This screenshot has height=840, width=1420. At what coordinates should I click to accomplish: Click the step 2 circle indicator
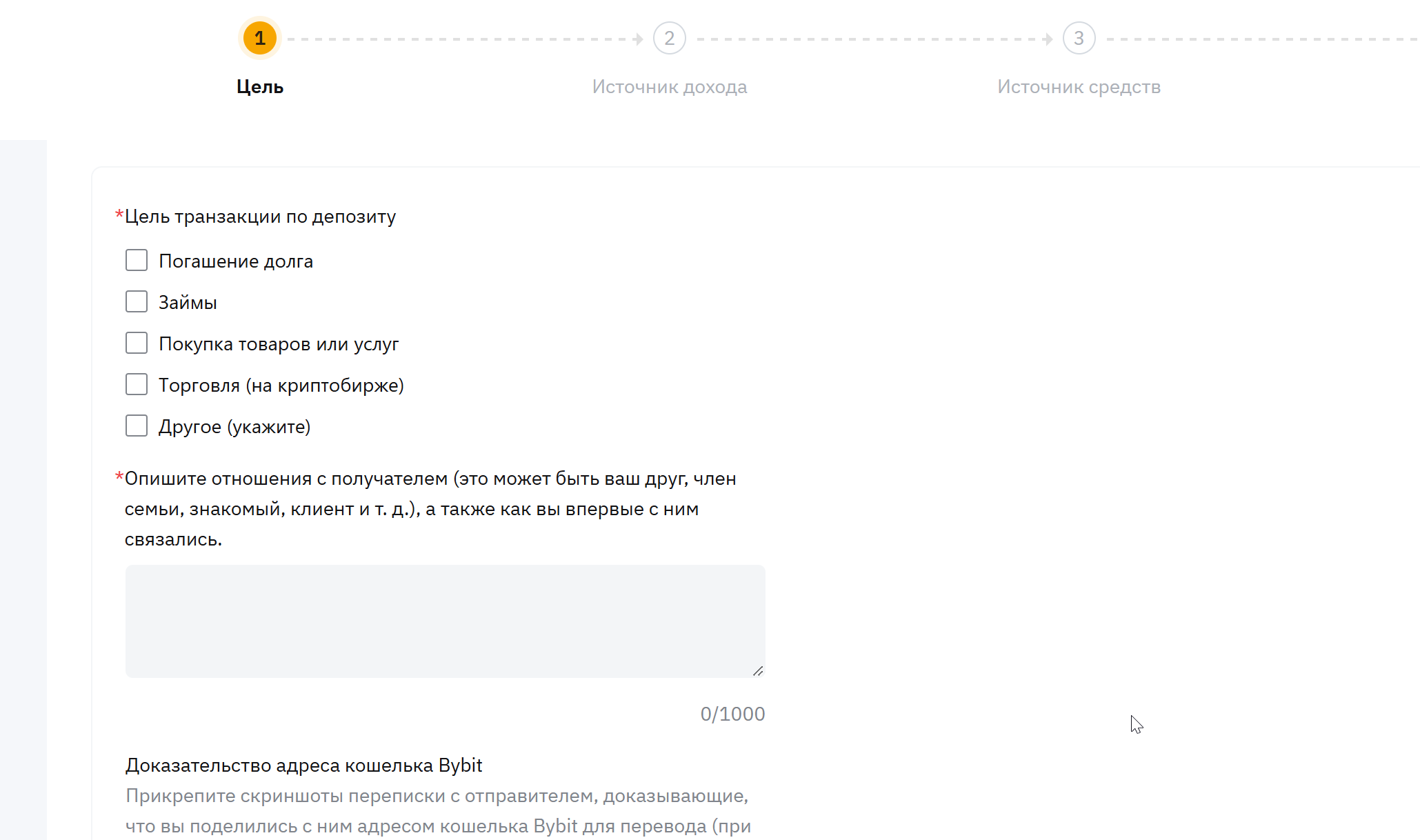tap(669, 38)
